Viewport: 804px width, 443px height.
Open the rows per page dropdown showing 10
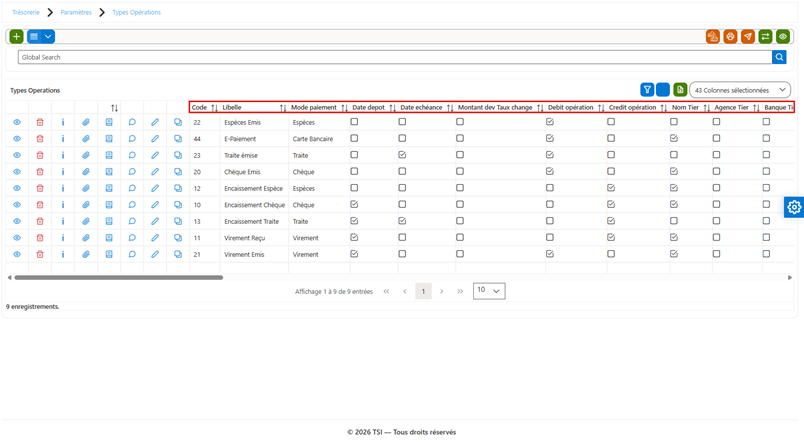tap(489, 291)
